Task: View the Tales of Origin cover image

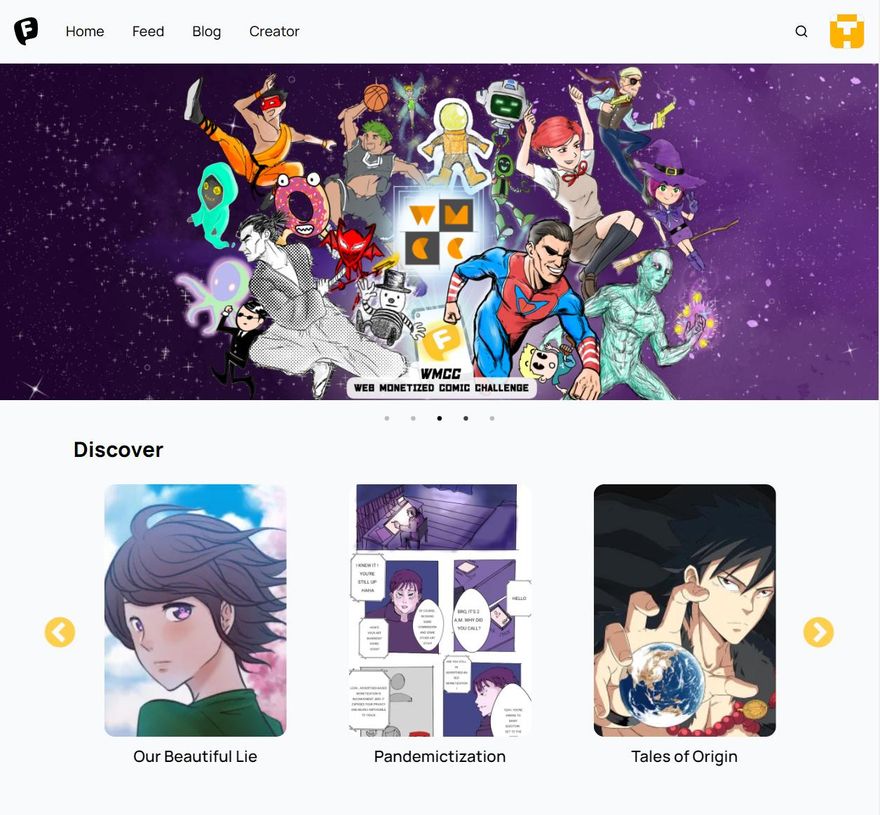Action: (685, 610)
